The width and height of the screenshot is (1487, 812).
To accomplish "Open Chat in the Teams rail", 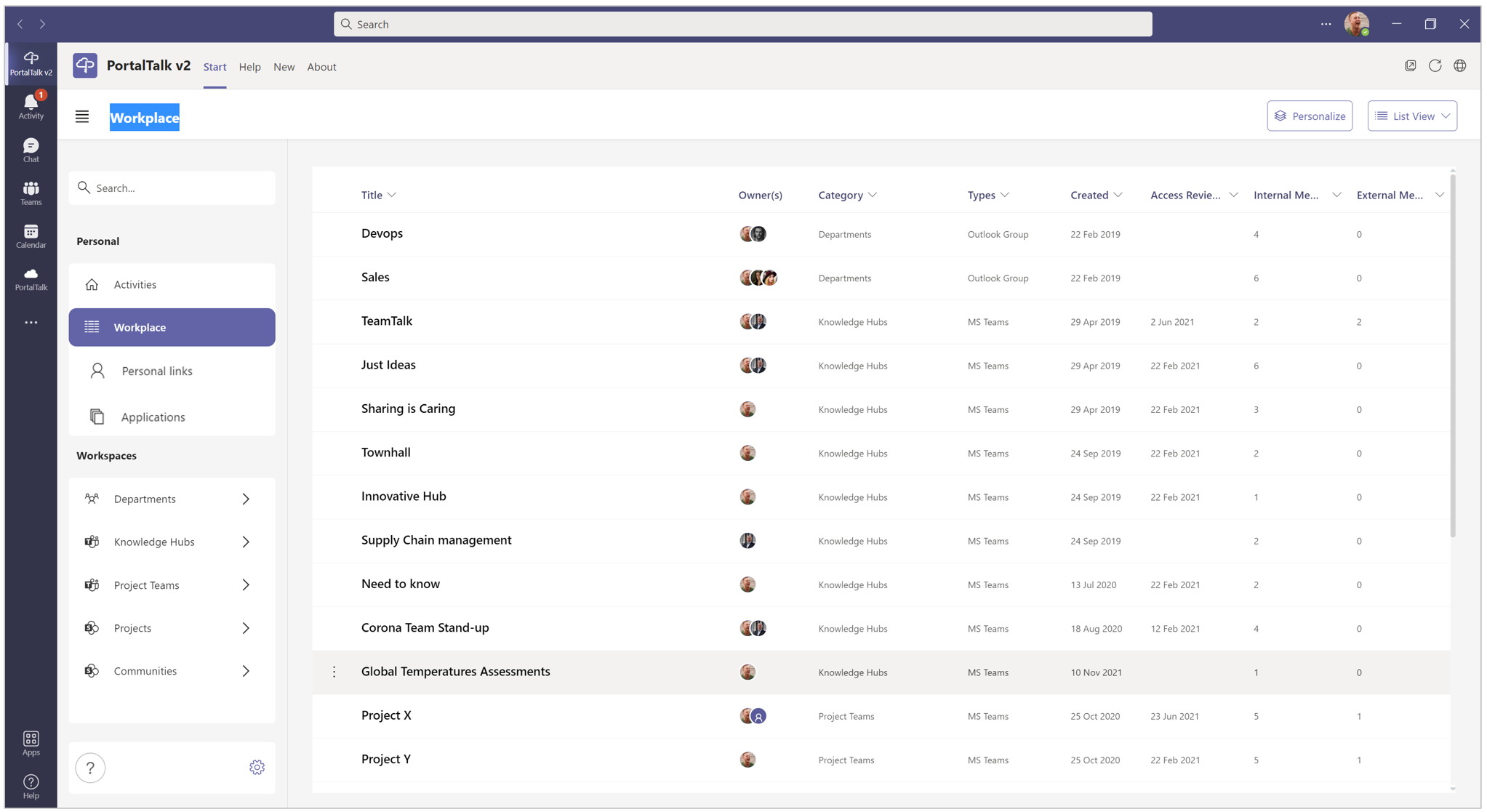I will [x=31, y=150].
